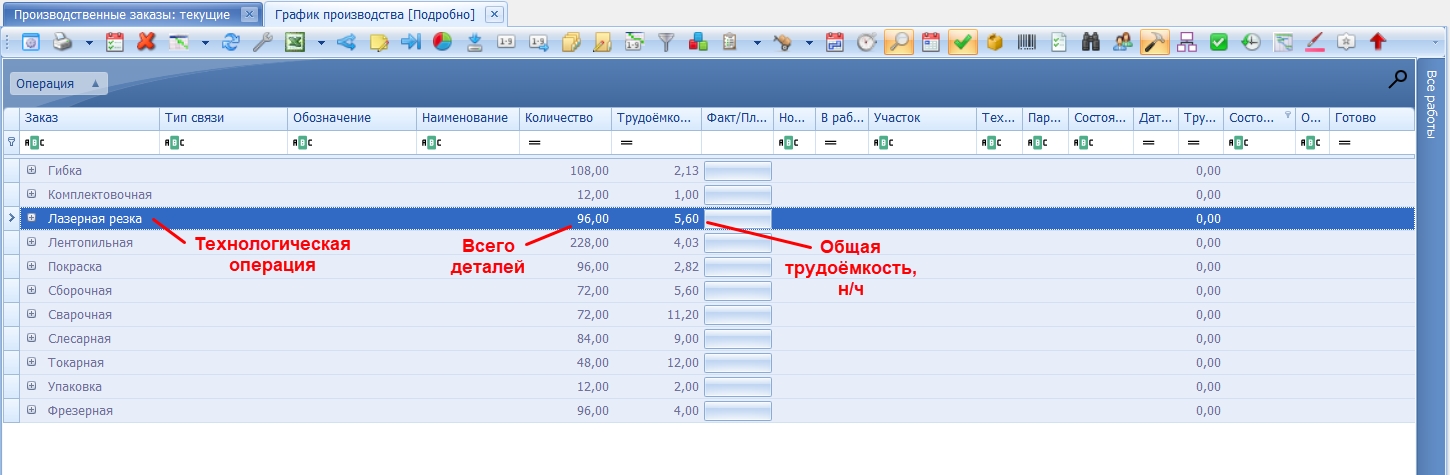Open the pie chart icon
Image resolution: width=1450 pixels, height=475 pixels.
point(442,42)
